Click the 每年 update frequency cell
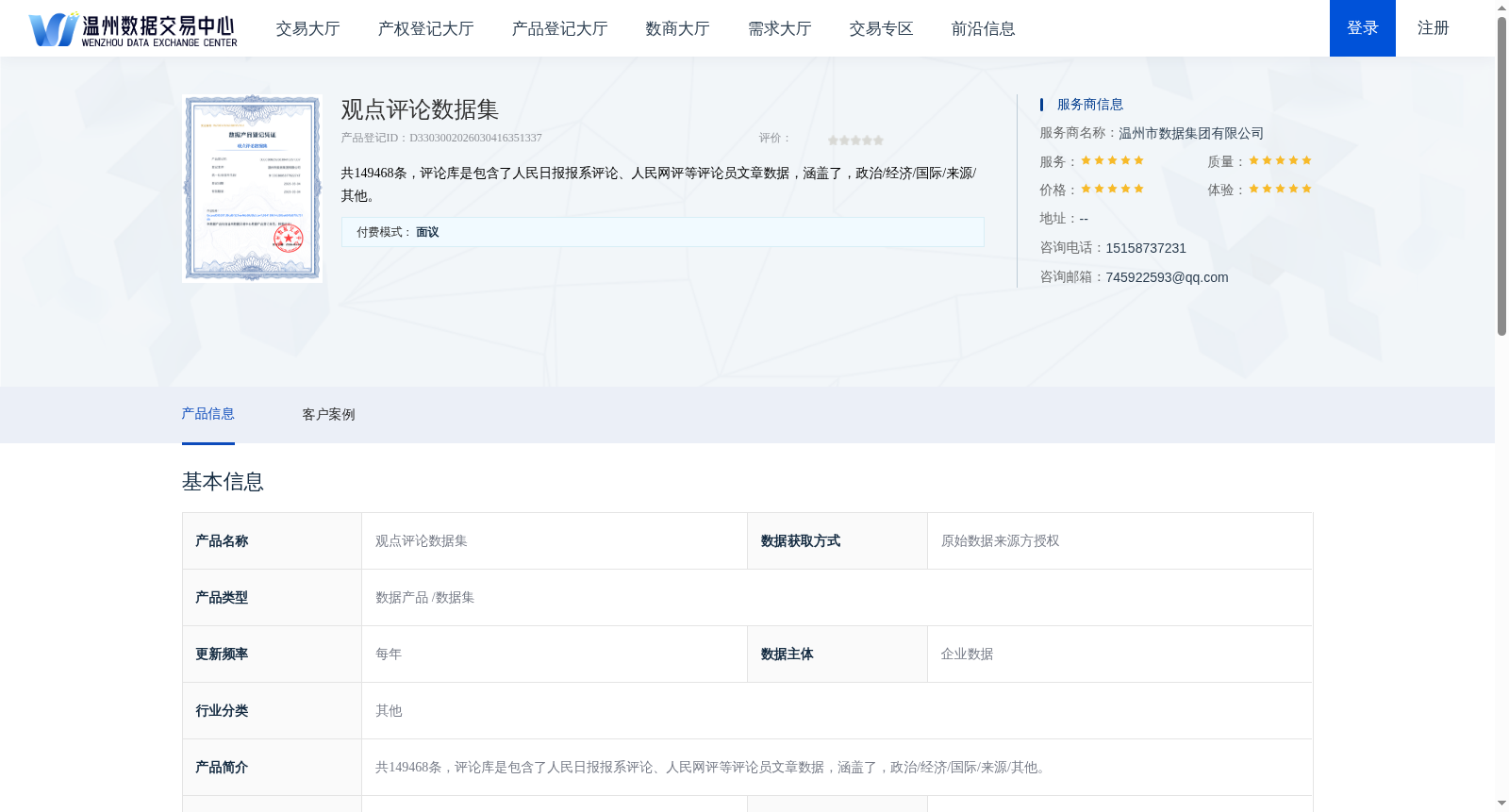This screenshot has width=1509, height=812. tap(554, 655)
